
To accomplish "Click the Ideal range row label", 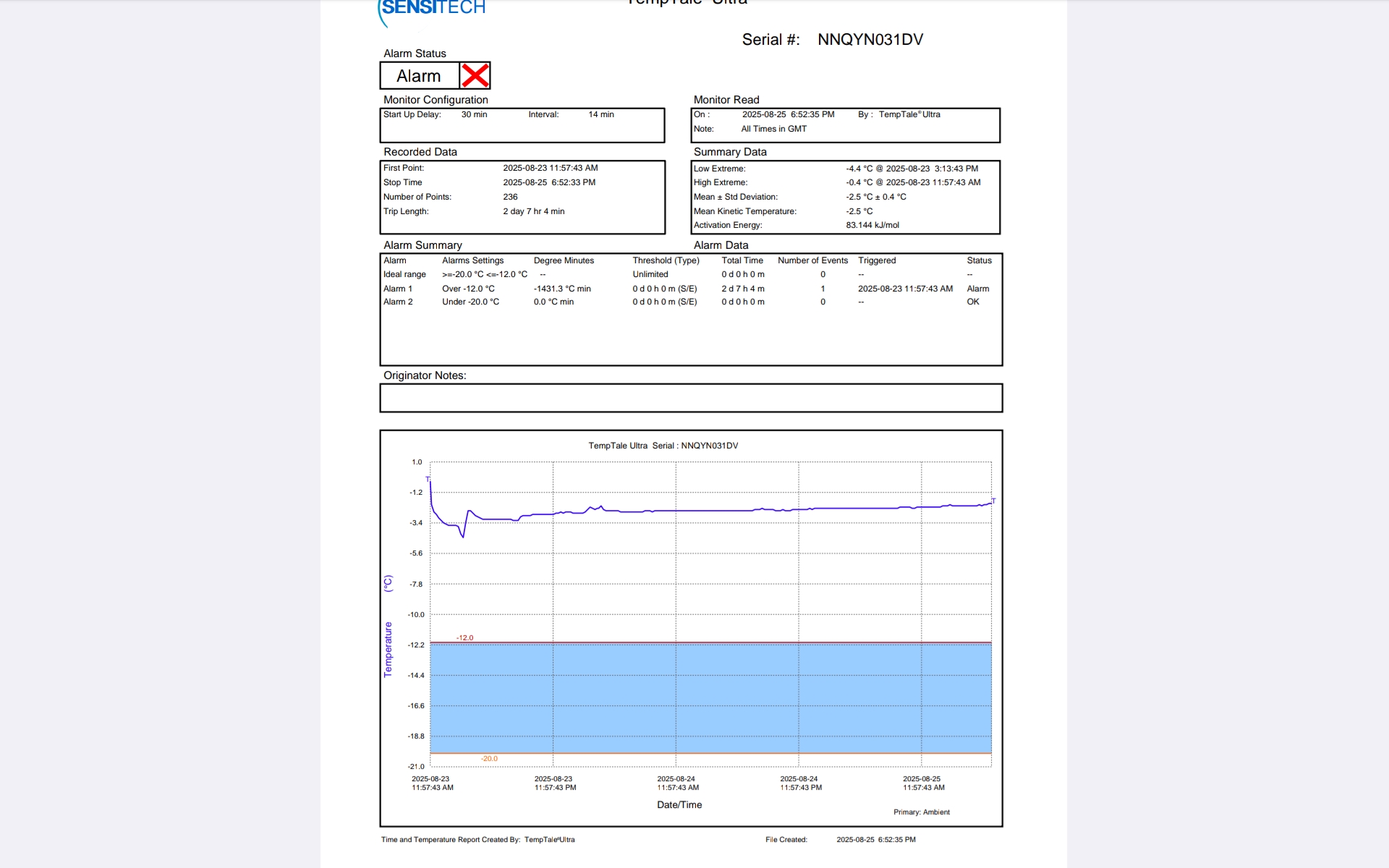I will pyautogui.click(x=404, y=274).
